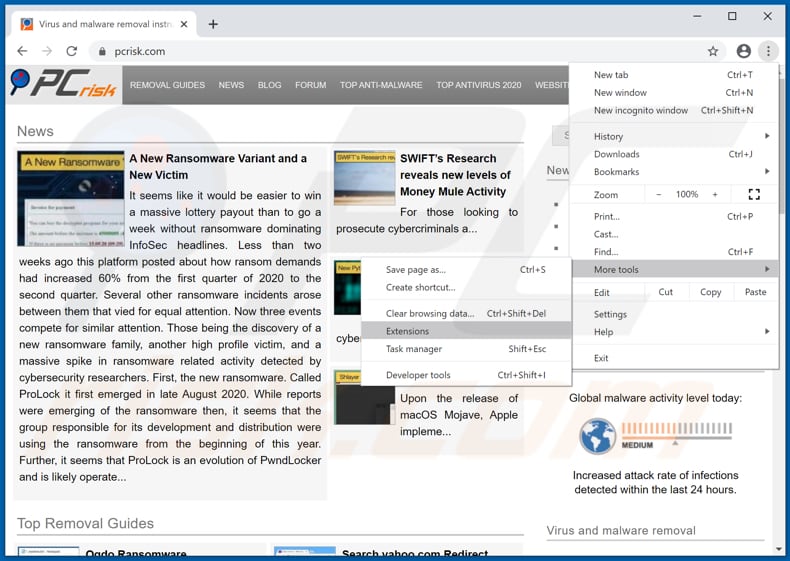790x561 pixels.
Task: Bookmark this page with star icon
Action: coord(713,51)
